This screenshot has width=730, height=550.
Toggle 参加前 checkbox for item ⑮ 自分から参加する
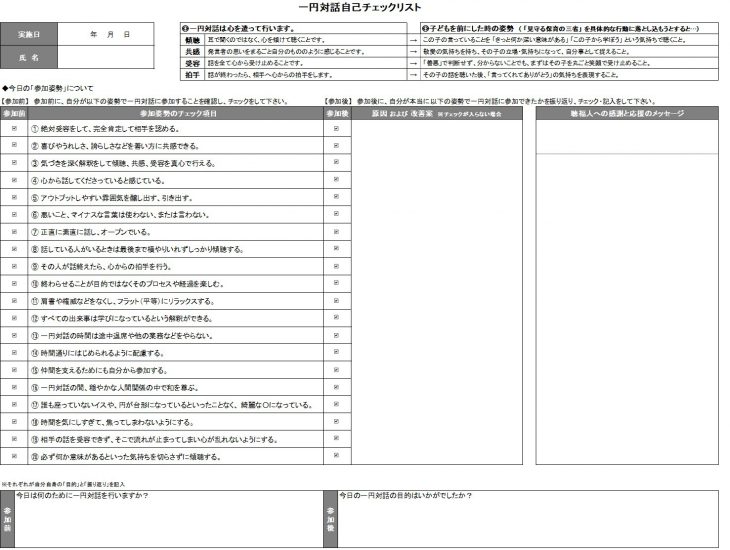tap(14, 369)
